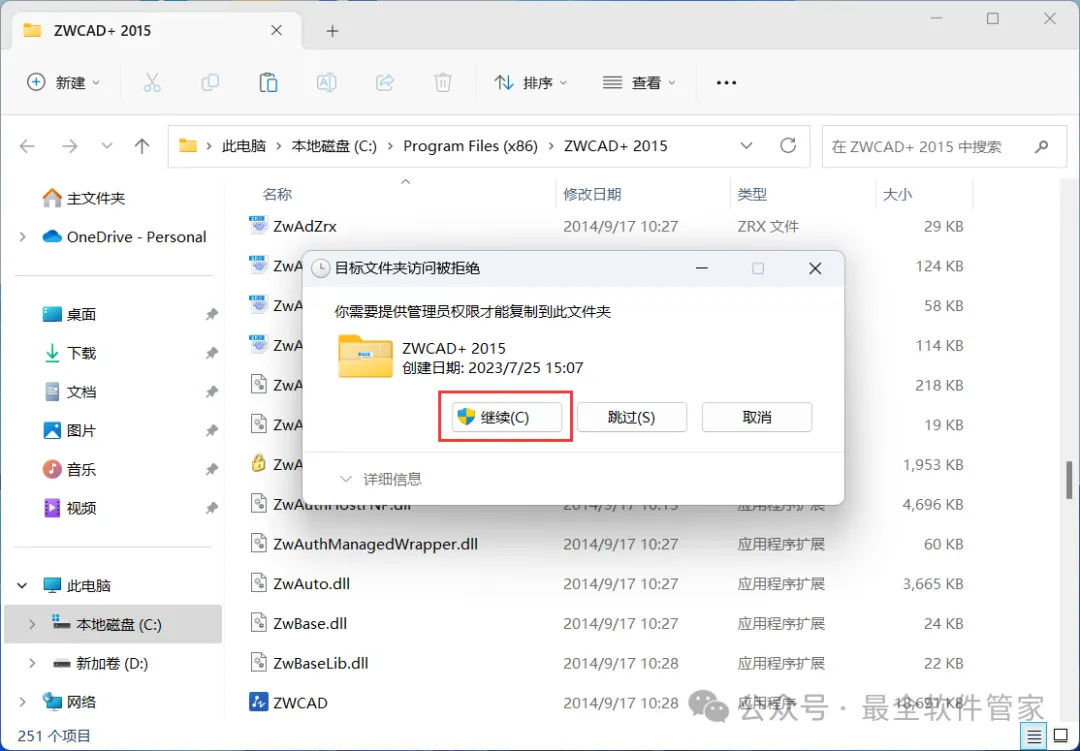The height and width of the screenshot is (751, 1080).
Task: Expand 新加卷 (D:) tree node
Action: [32, 663]
